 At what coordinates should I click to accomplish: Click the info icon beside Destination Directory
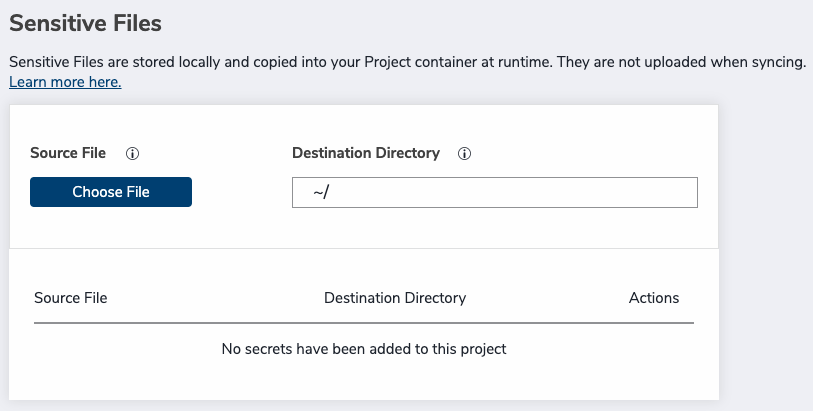coord(464,154)
